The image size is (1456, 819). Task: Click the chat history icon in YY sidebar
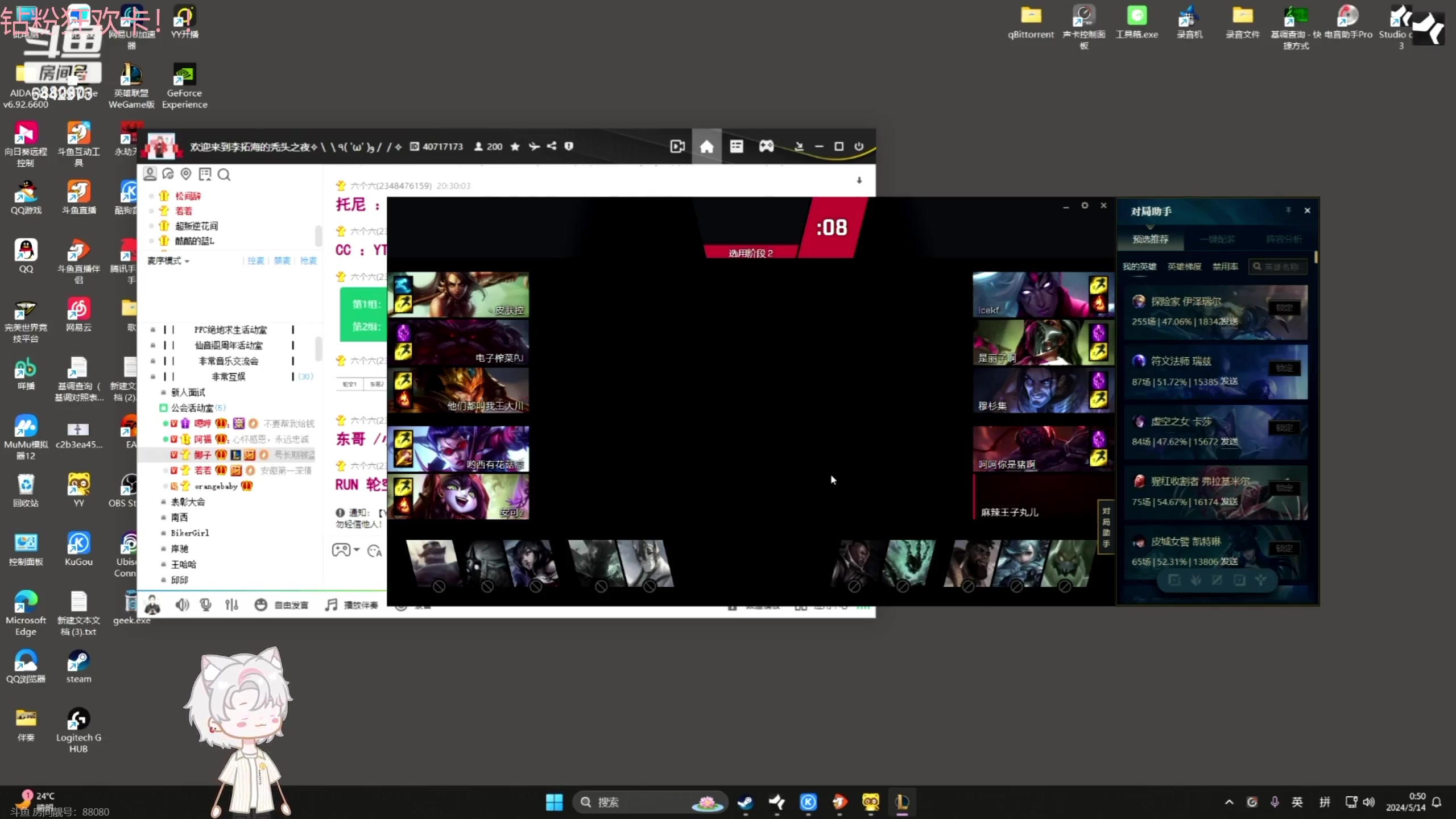coord(205,174)
